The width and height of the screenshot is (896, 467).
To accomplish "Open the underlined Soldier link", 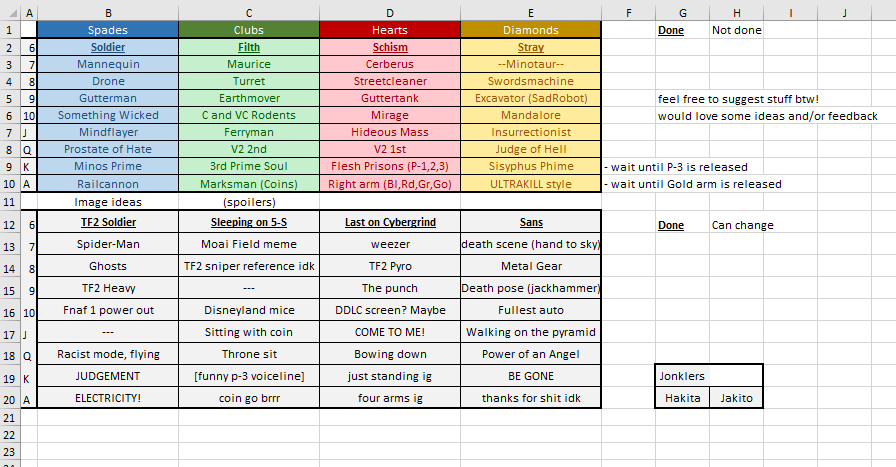I will click(108, 47).
